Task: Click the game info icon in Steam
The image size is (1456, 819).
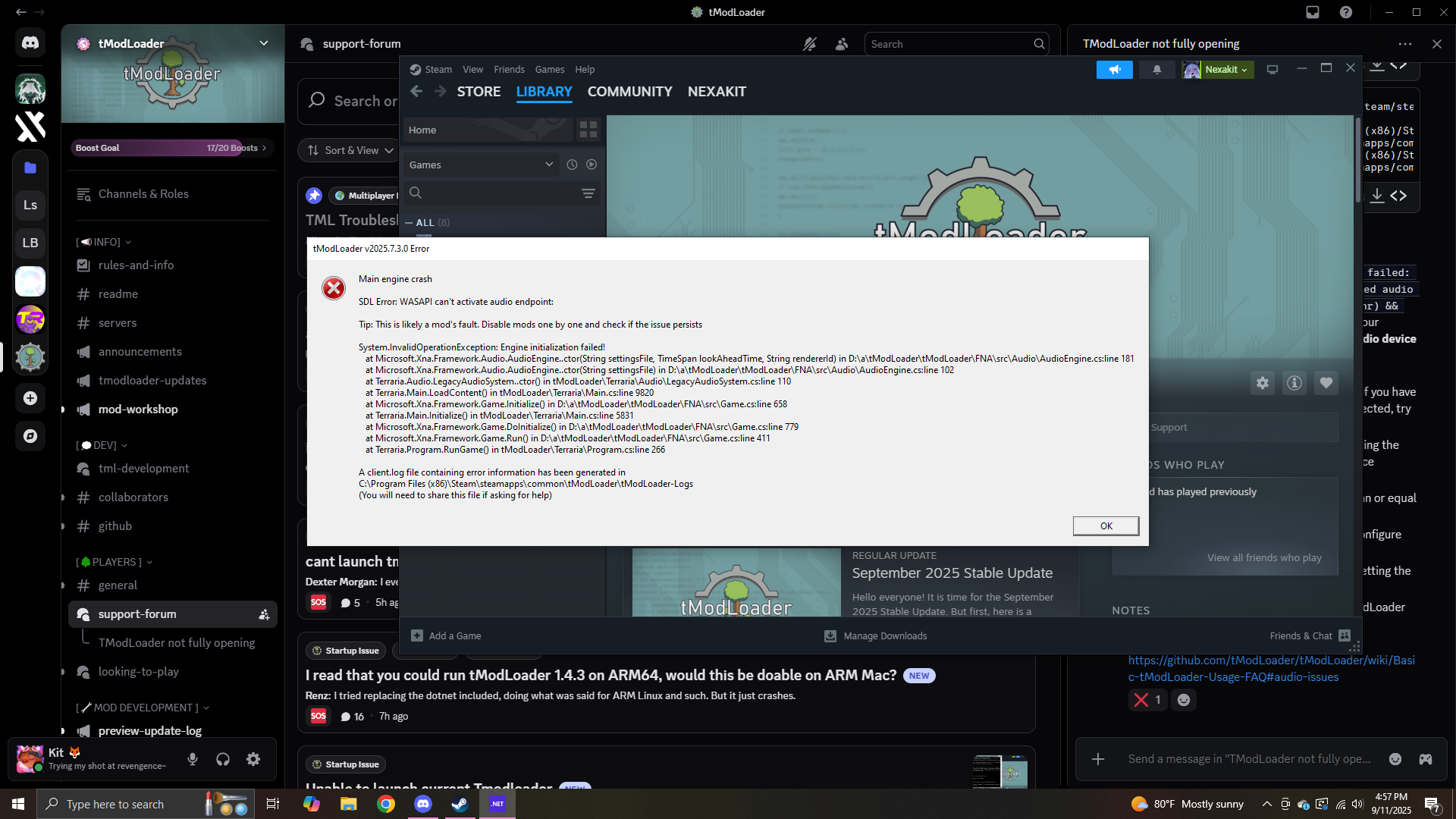Action: (1294, 383)
